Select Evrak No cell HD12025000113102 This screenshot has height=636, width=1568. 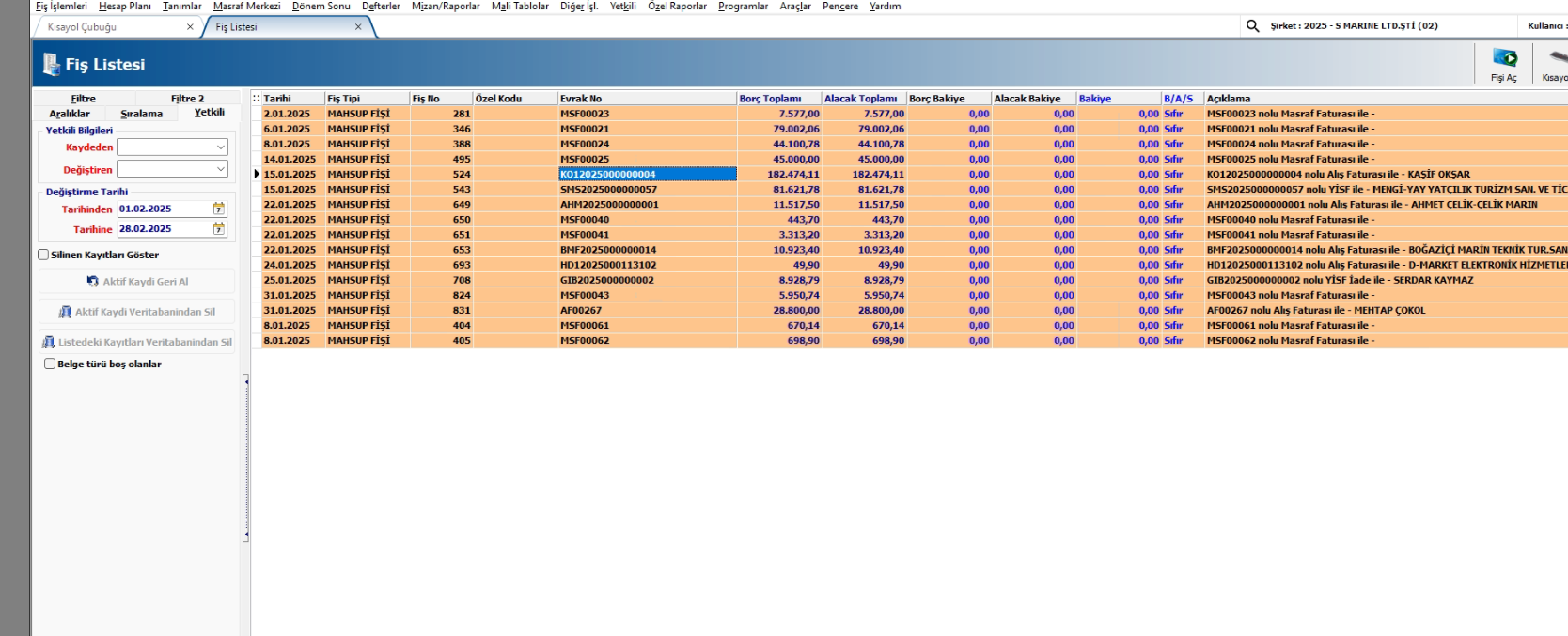647,265
